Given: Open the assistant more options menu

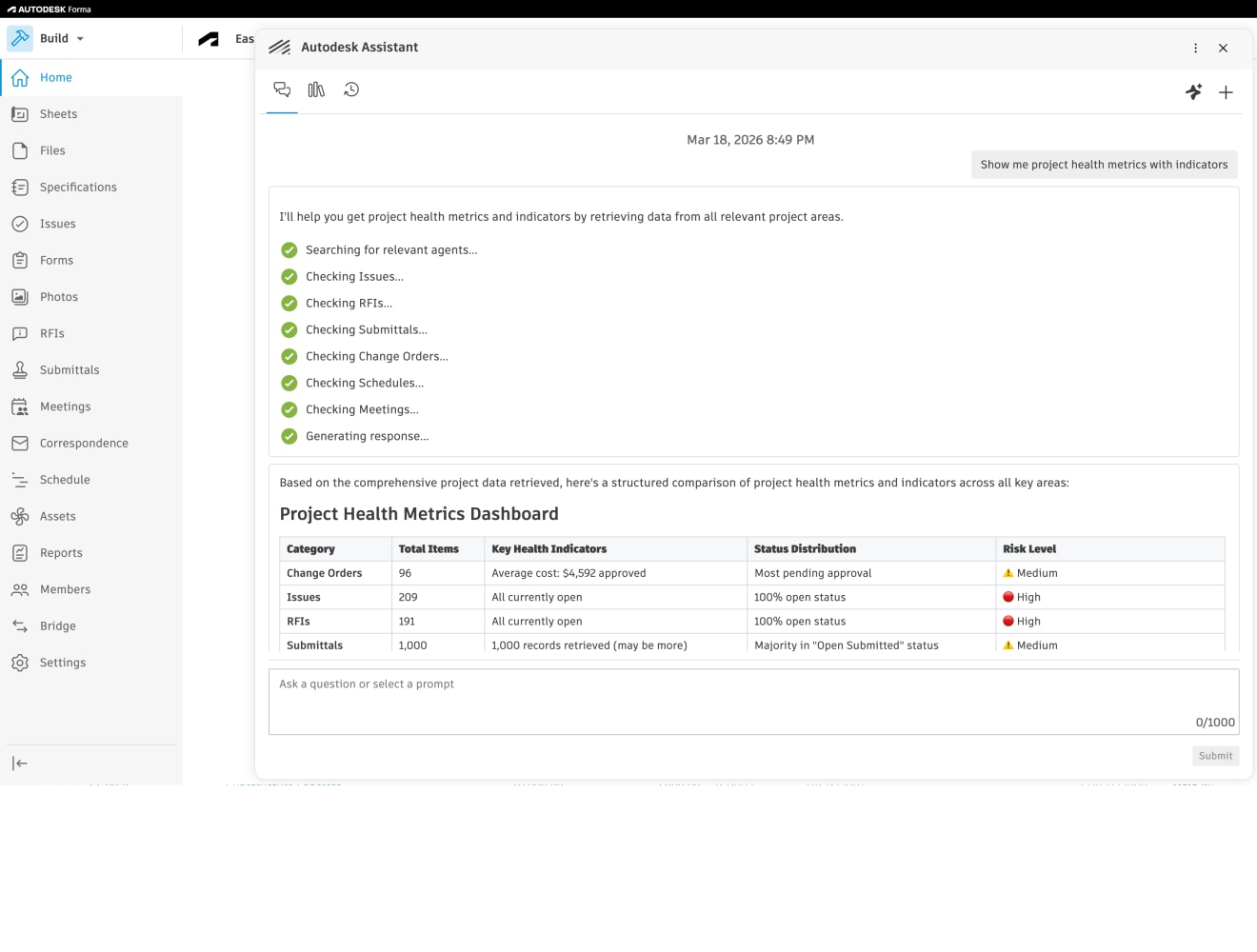Looking at the screenshot, I should pos(1195,48).
